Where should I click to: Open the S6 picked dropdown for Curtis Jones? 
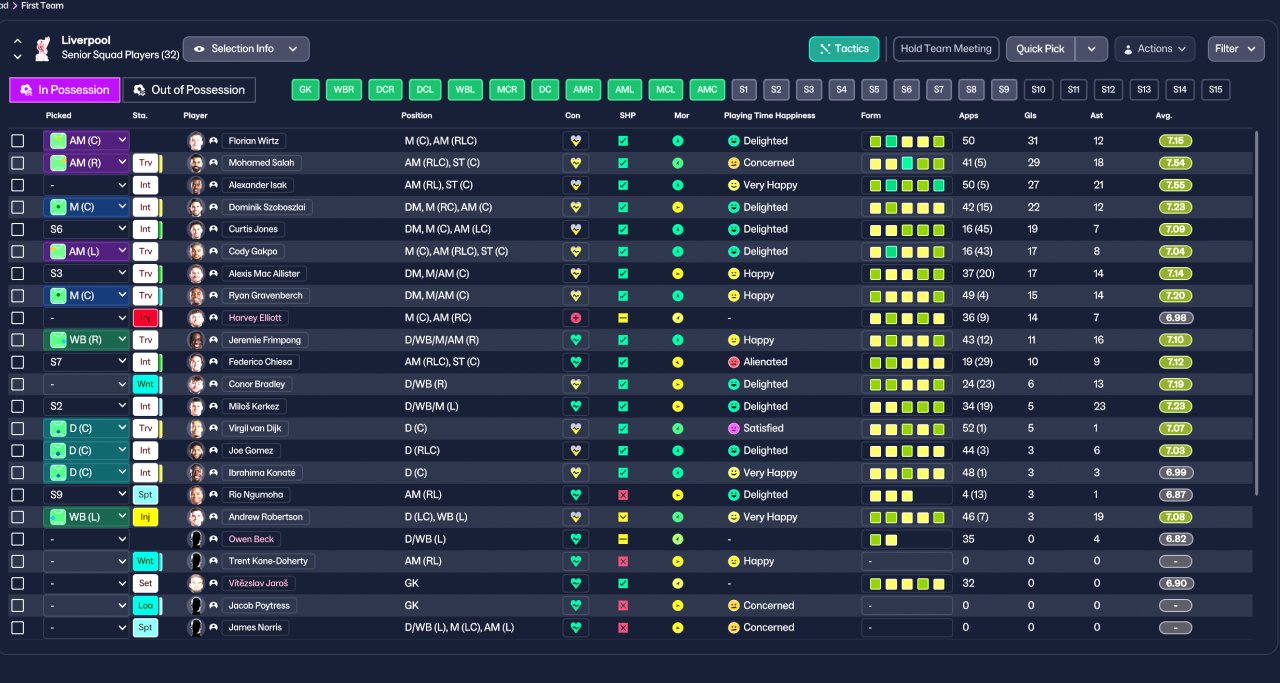pyautogui.click(x=87, y=229)
